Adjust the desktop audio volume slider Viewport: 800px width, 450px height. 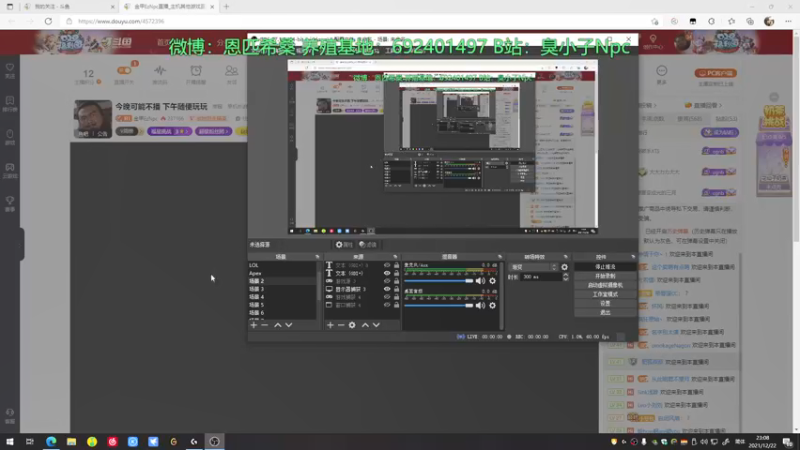tap(439, 305)
